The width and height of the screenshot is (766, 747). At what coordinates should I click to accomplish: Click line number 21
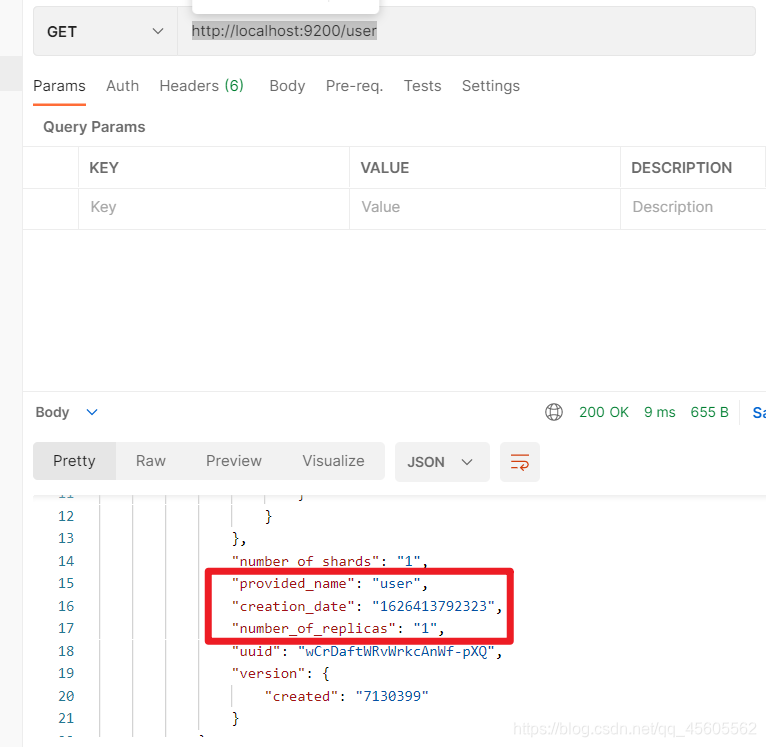tap(66, 718)
